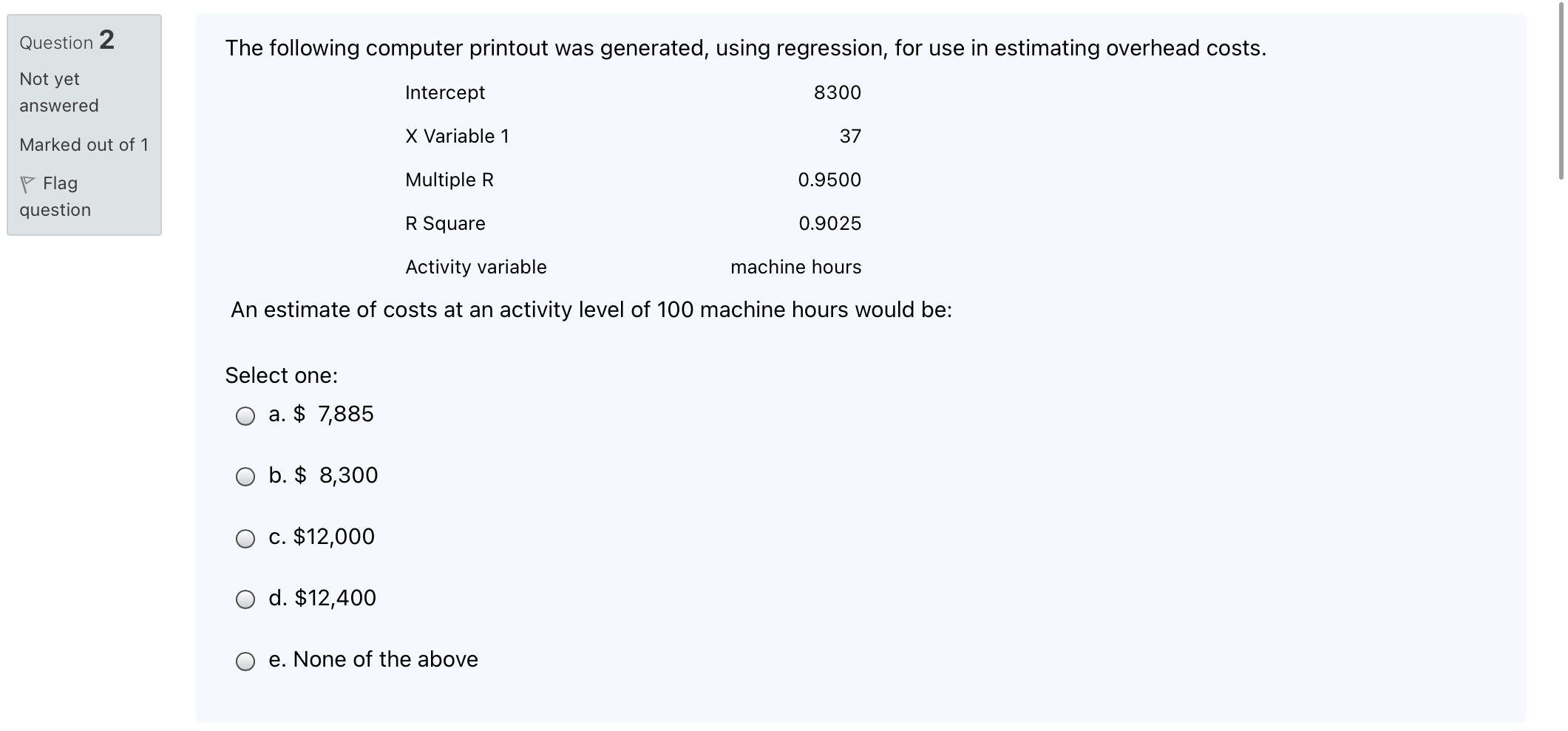Click the X Variable 1 row
Viewport: 1568px width, 731px height.
457,136
